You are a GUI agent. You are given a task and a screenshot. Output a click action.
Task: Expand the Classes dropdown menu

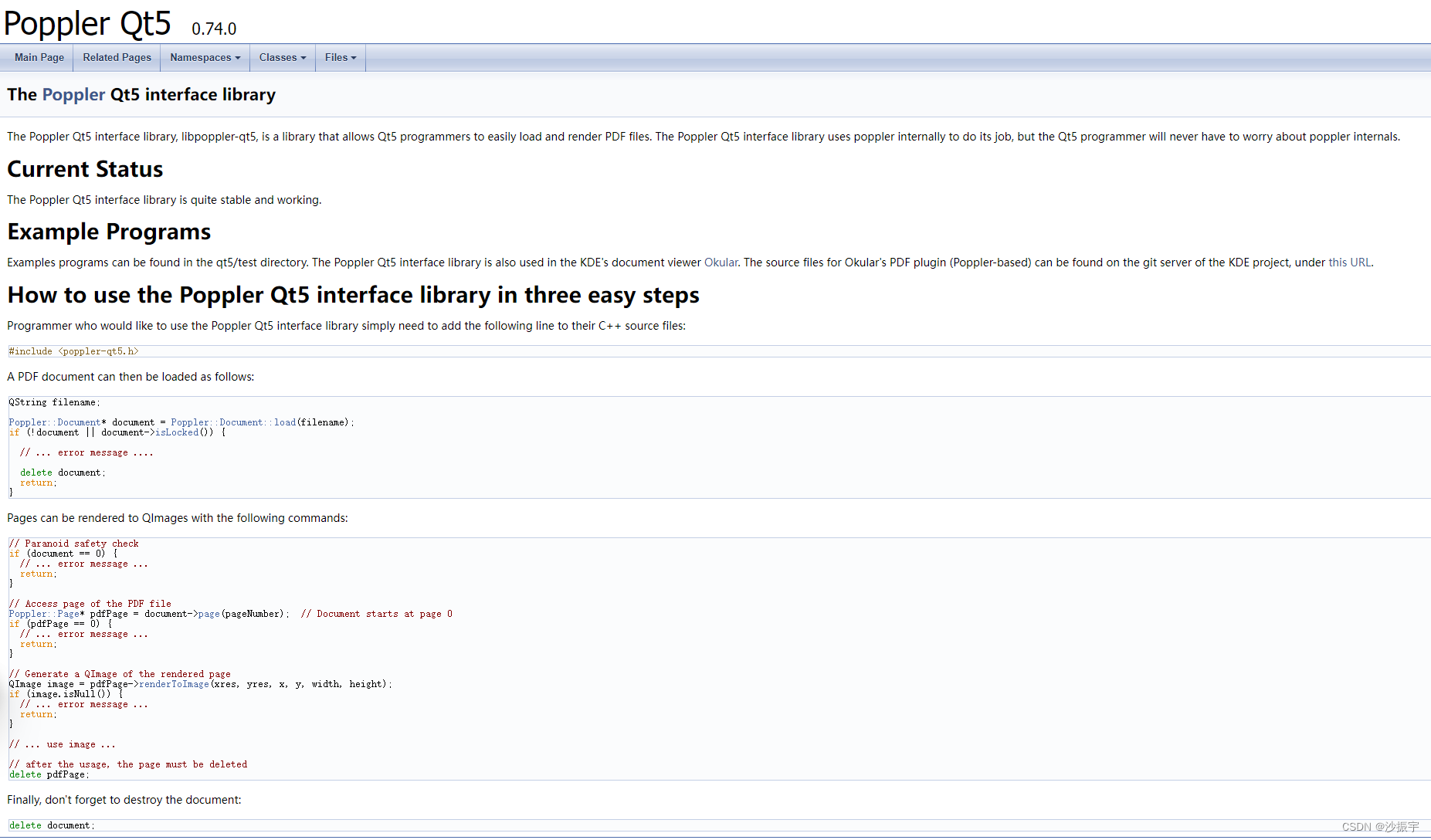[283, 58]
